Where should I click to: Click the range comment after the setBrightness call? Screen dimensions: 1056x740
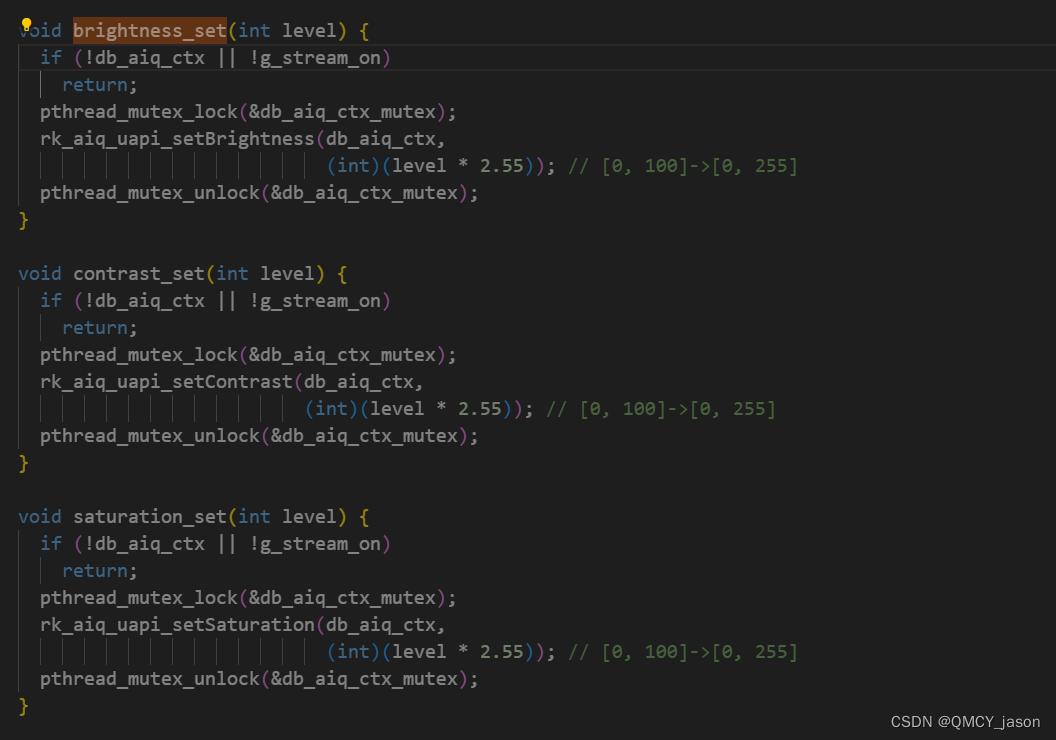point(683,166)
